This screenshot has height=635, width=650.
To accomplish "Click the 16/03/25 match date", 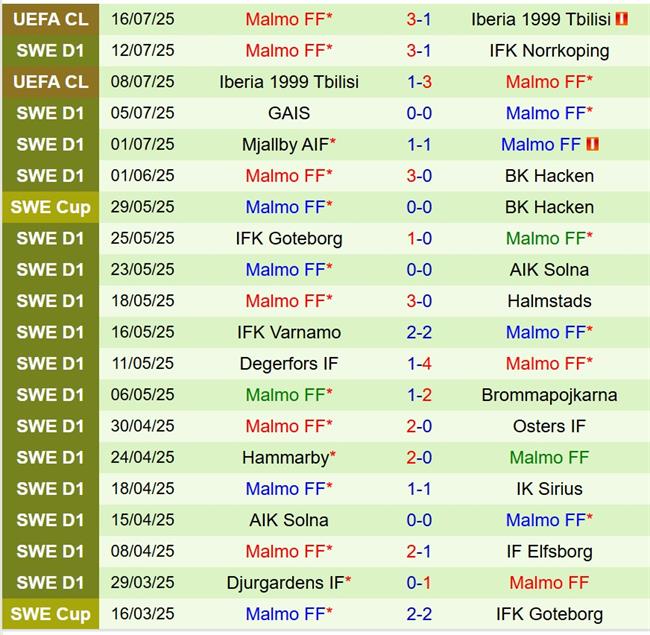I will click(x=142, y=614).
